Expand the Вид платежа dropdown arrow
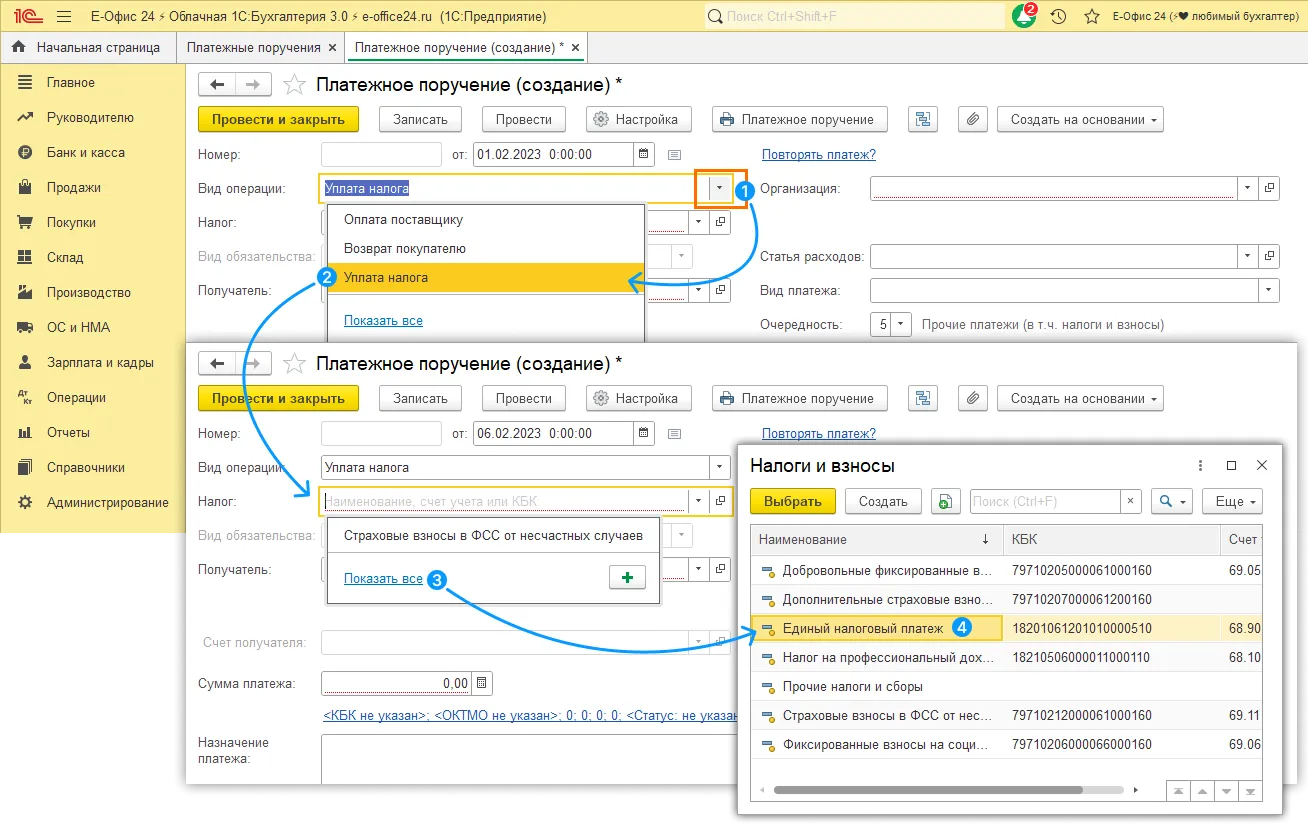Image resolution: width=1308 pixels, height=827 pixels. pos(1269,290)
